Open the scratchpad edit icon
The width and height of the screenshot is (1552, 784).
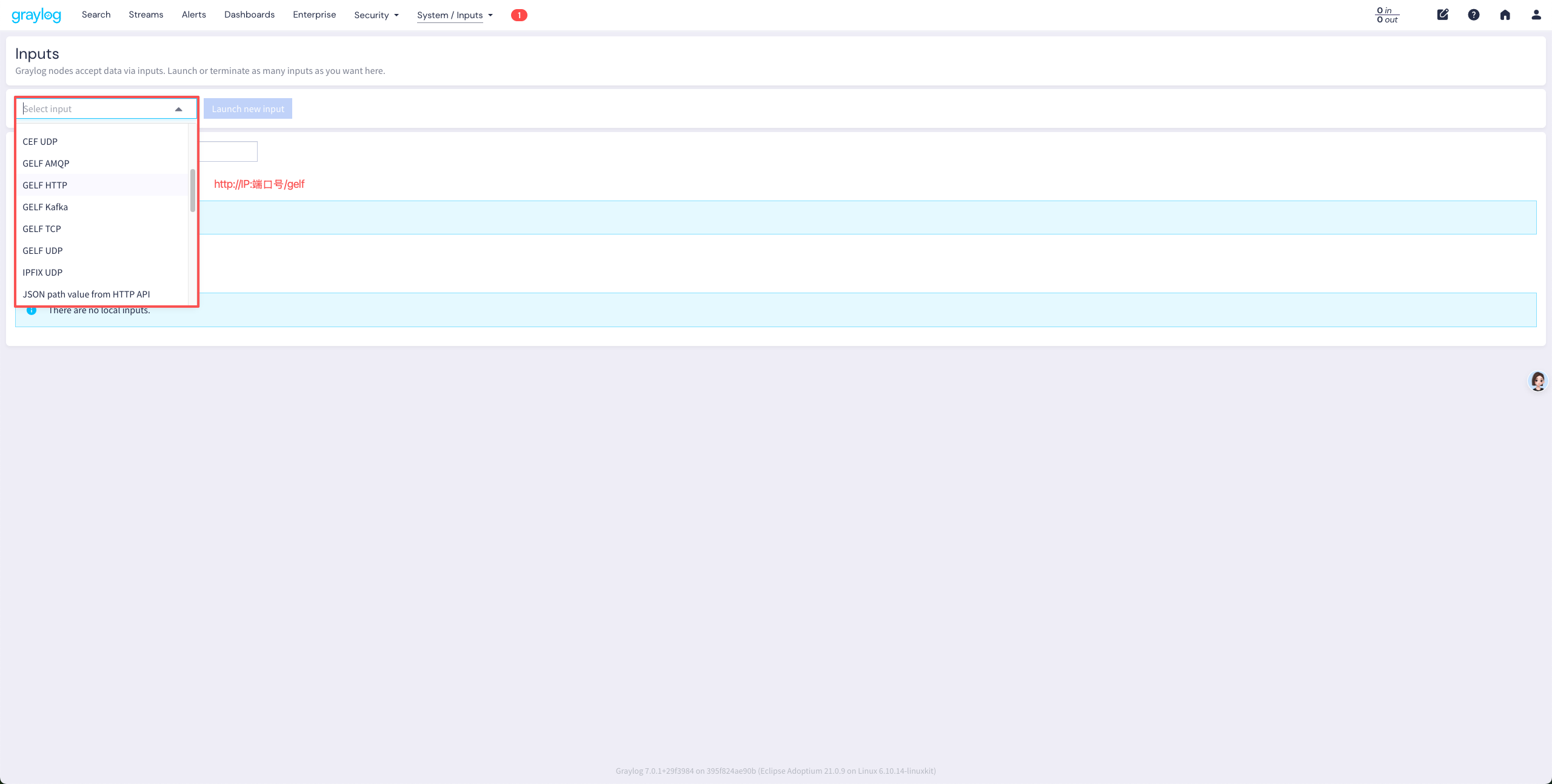click(1443, 15)
